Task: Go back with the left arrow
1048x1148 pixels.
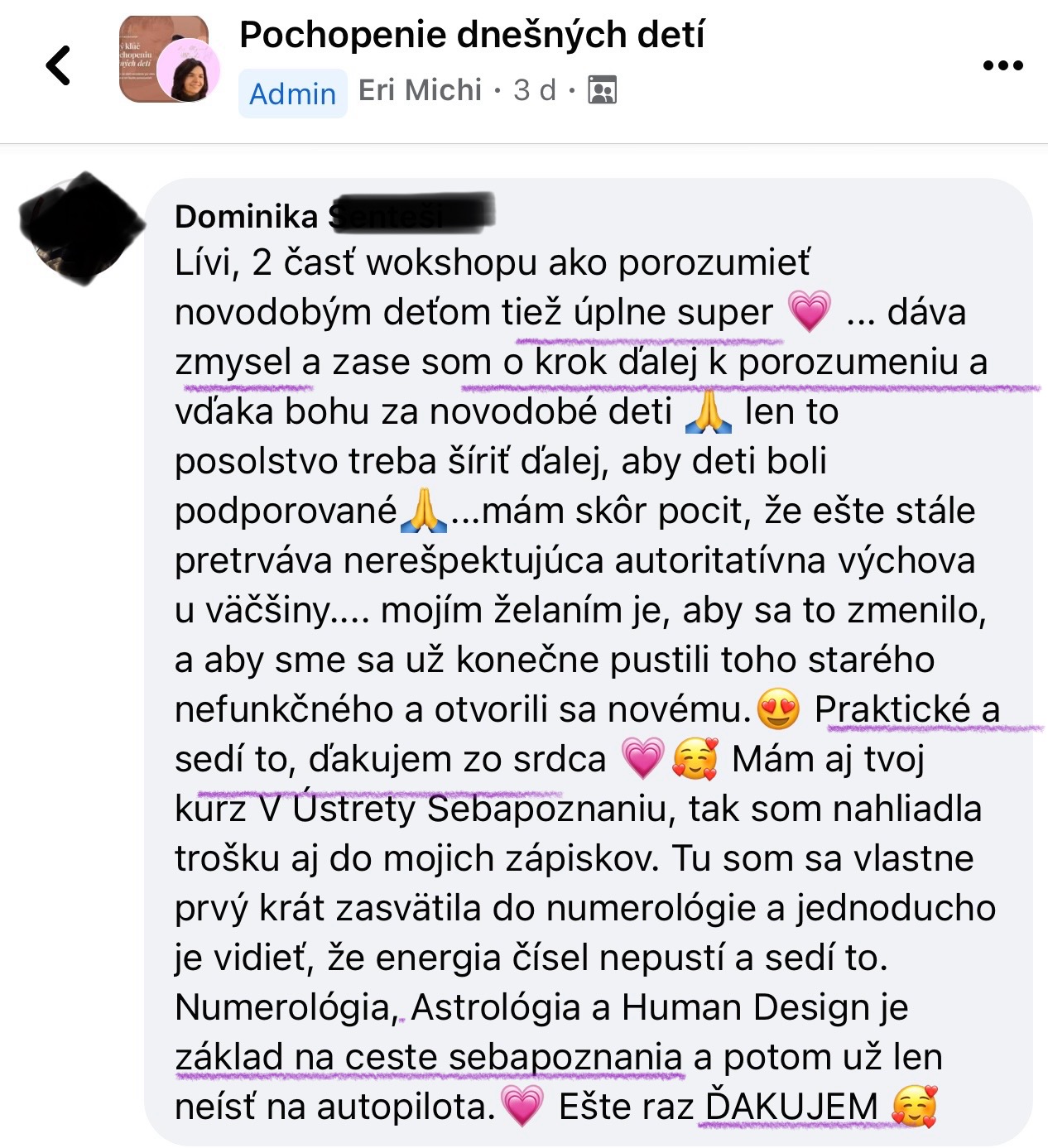Action: 59,65
